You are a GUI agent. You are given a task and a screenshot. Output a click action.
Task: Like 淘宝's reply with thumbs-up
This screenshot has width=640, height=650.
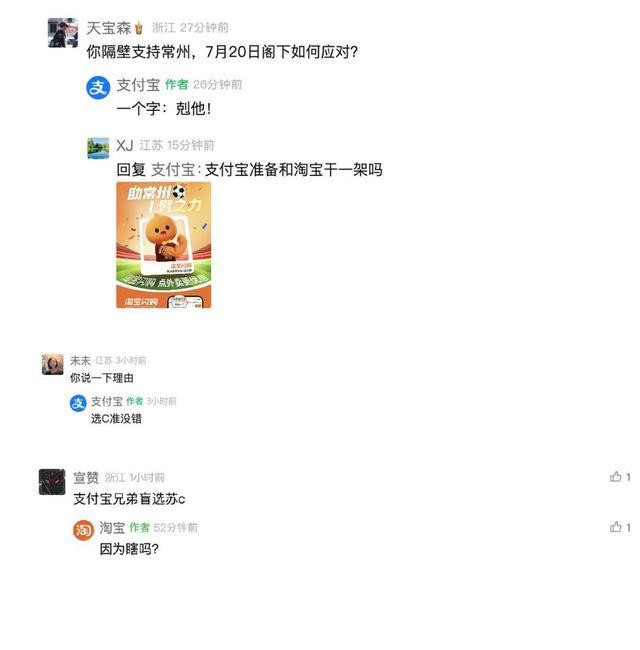[616, 527]
